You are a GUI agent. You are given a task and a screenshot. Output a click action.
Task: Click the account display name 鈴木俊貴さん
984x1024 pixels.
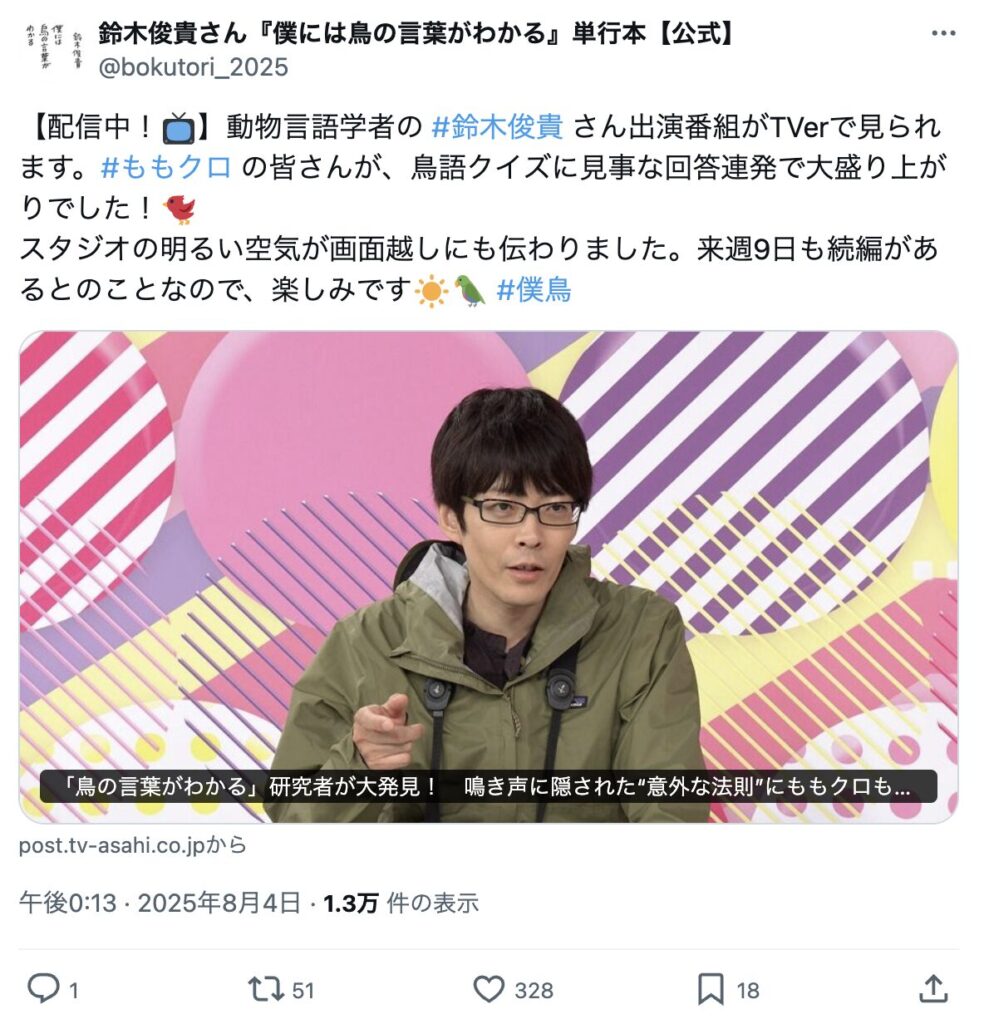point(415,33)
